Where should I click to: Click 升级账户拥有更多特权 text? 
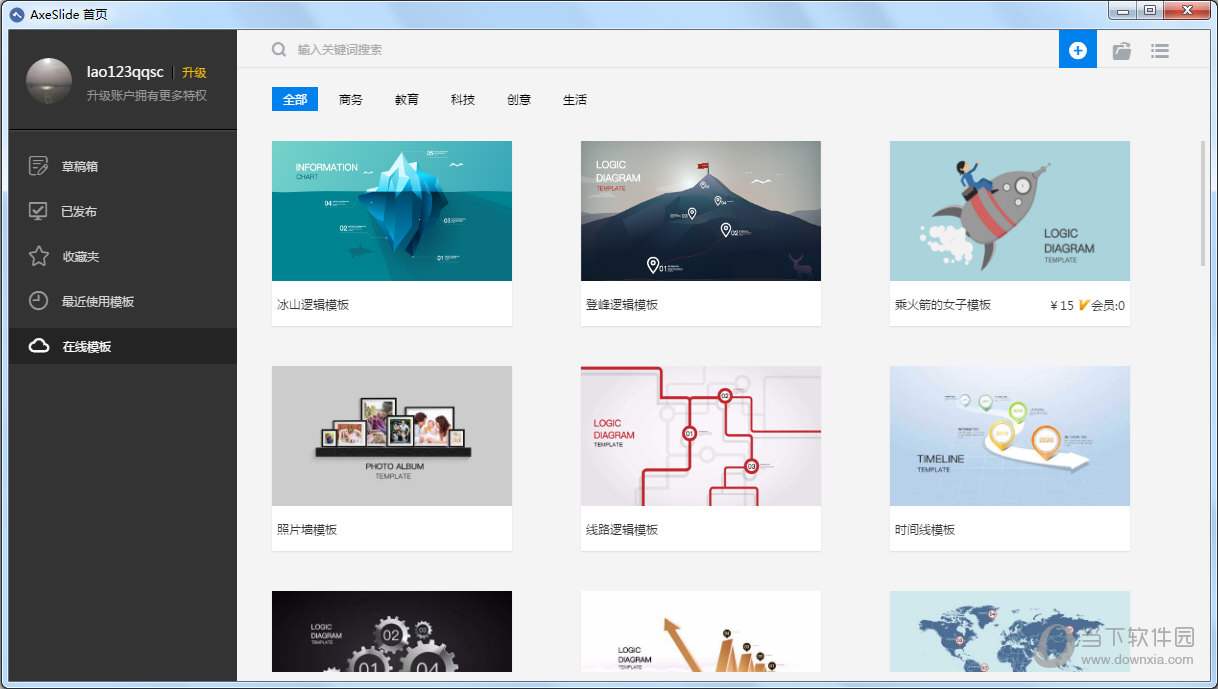(146, 96)
